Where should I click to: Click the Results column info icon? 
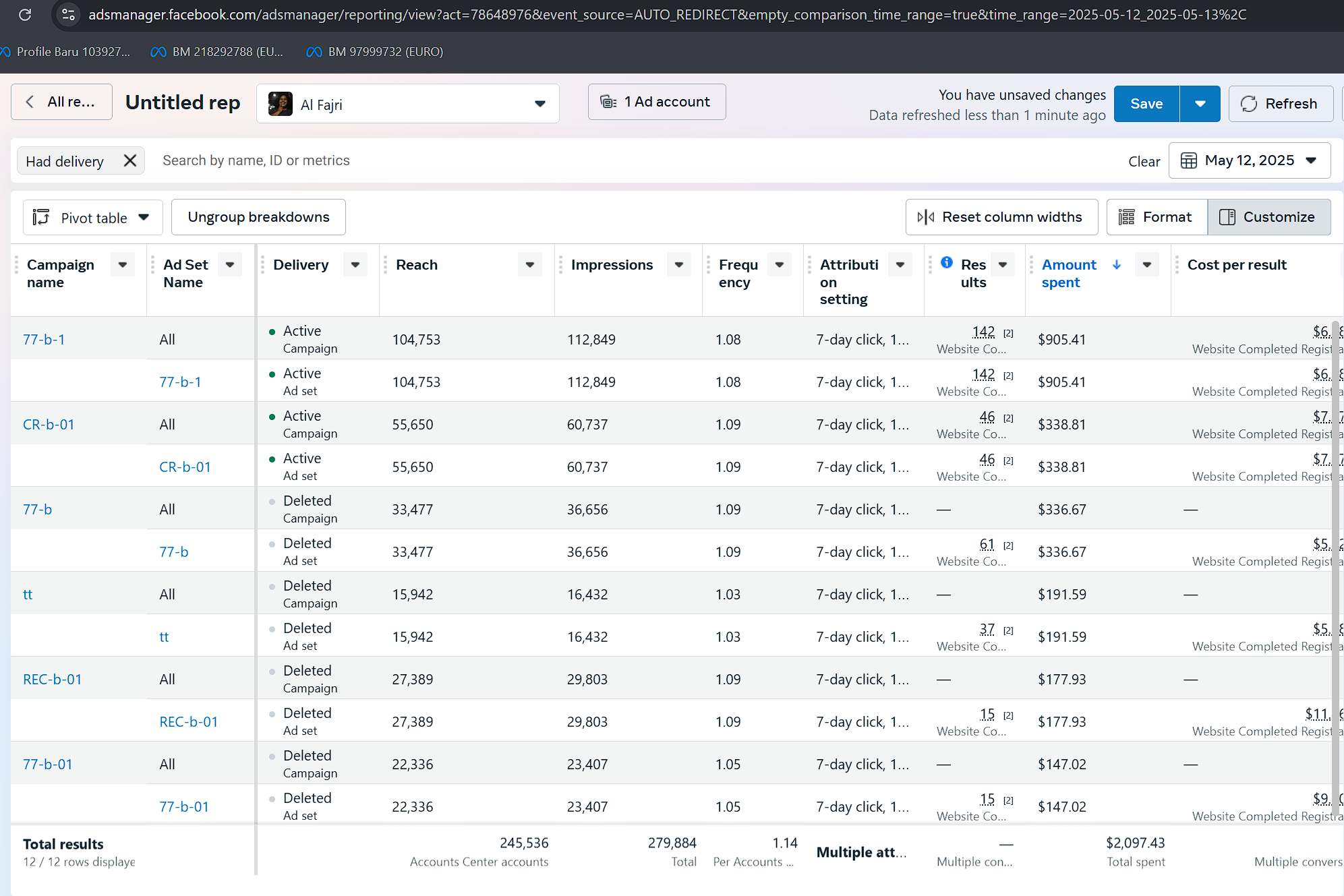(x=947, y=263)
